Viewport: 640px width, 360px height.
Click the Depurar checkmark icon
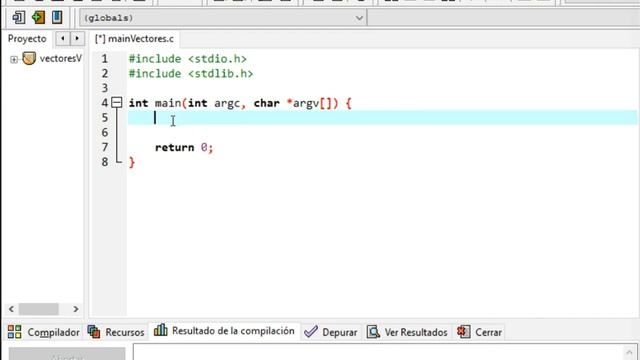(x=311, y=331)
